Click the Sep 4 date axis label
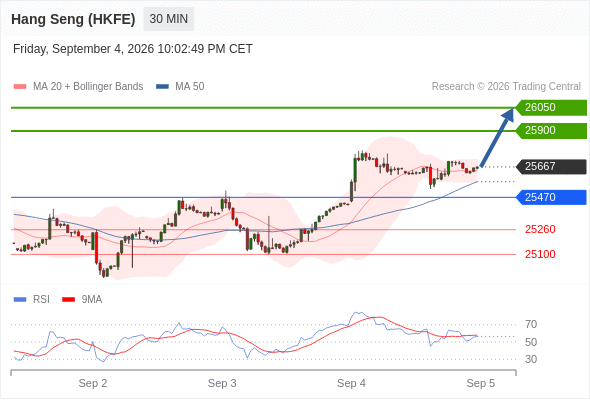 point(351,383)
